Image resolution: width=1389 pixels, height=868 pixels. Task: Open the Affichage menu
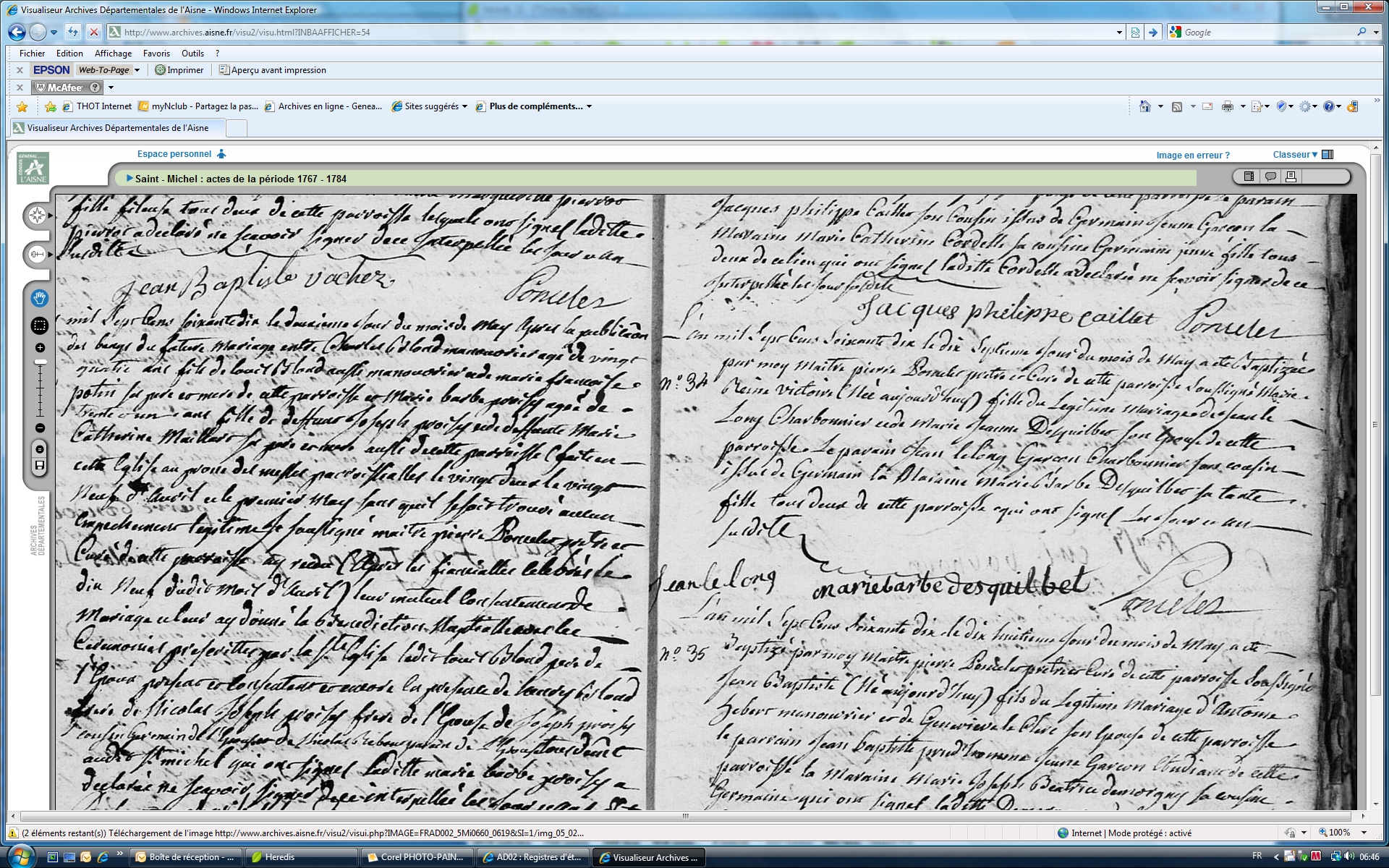click(x=113, y=54)
